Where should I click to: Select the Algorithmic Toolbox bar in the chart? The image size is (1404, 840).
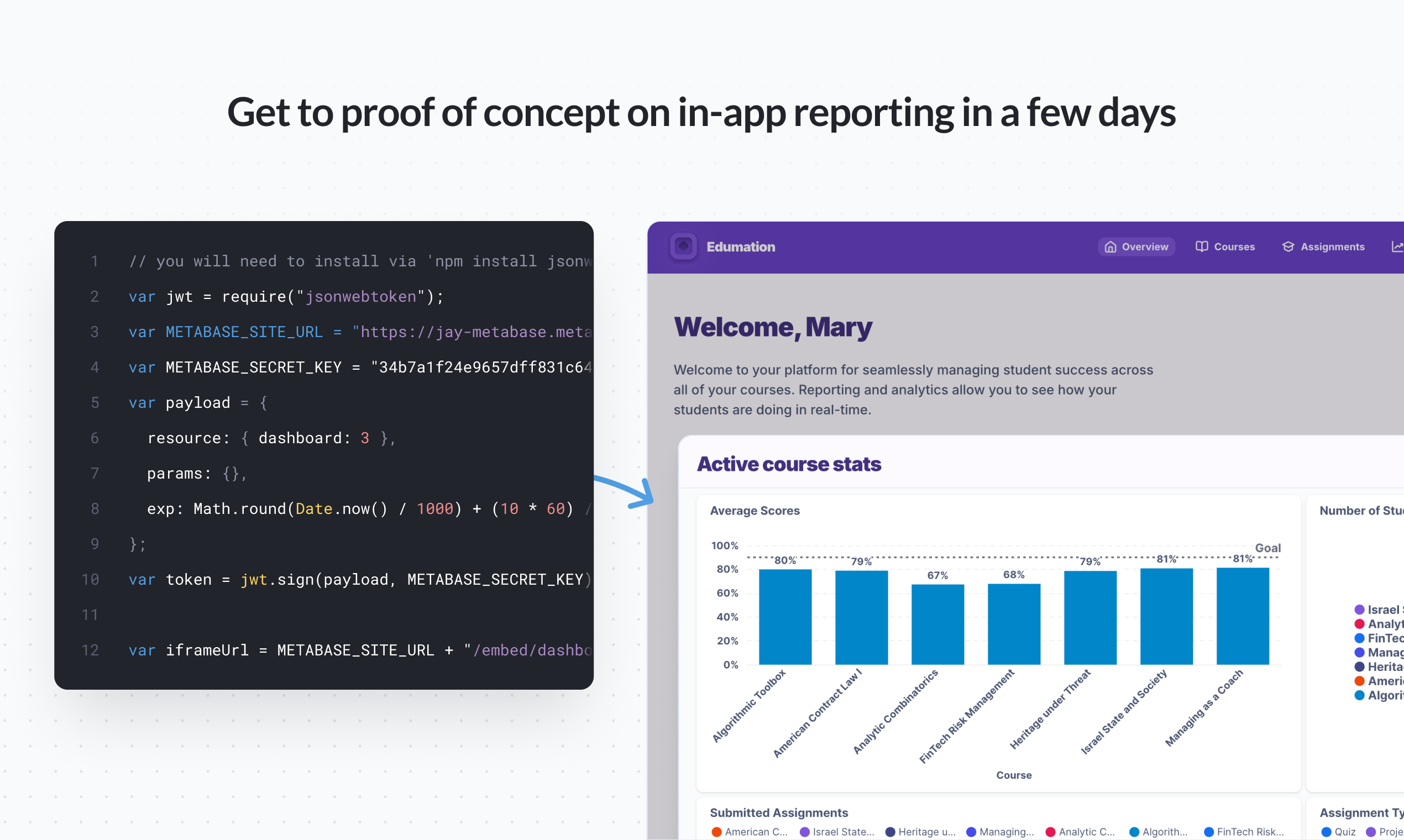coord(785,617)
